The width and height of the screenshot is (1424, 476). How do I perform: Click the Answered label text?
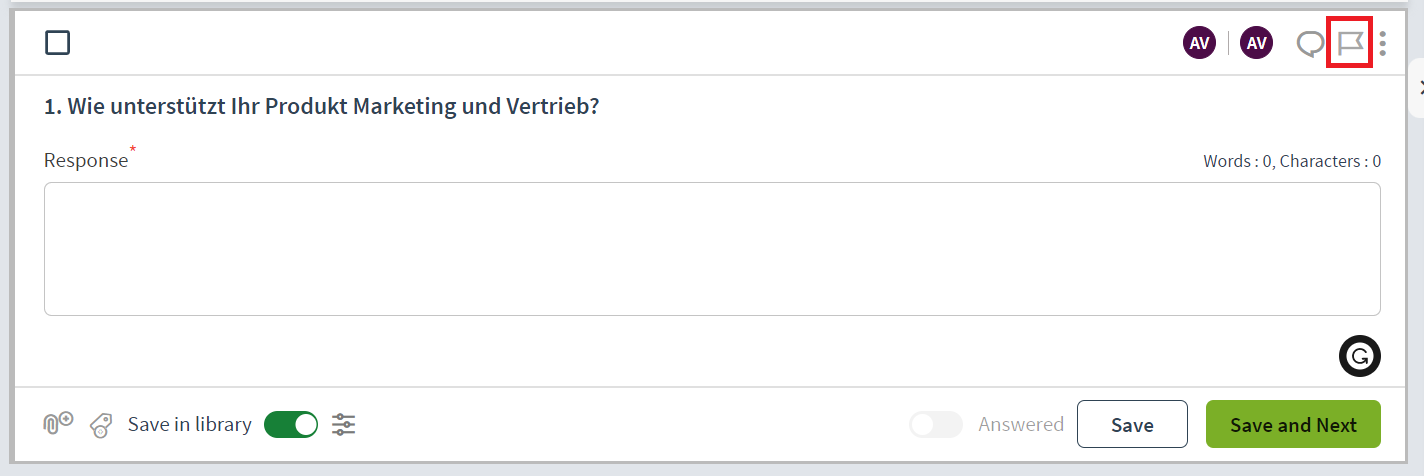[1021, 425]
